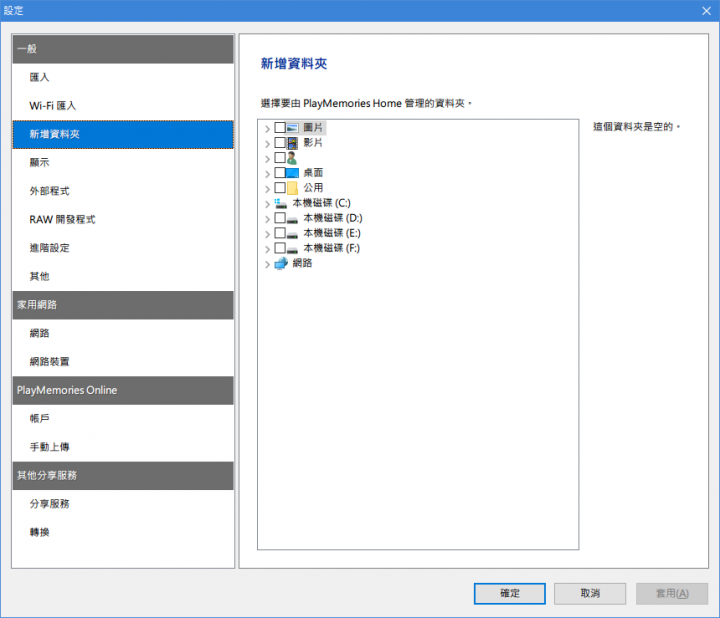
Task: Check the 本機磁碟 (F:) checkbox
Action: click(x=280, y=248)
